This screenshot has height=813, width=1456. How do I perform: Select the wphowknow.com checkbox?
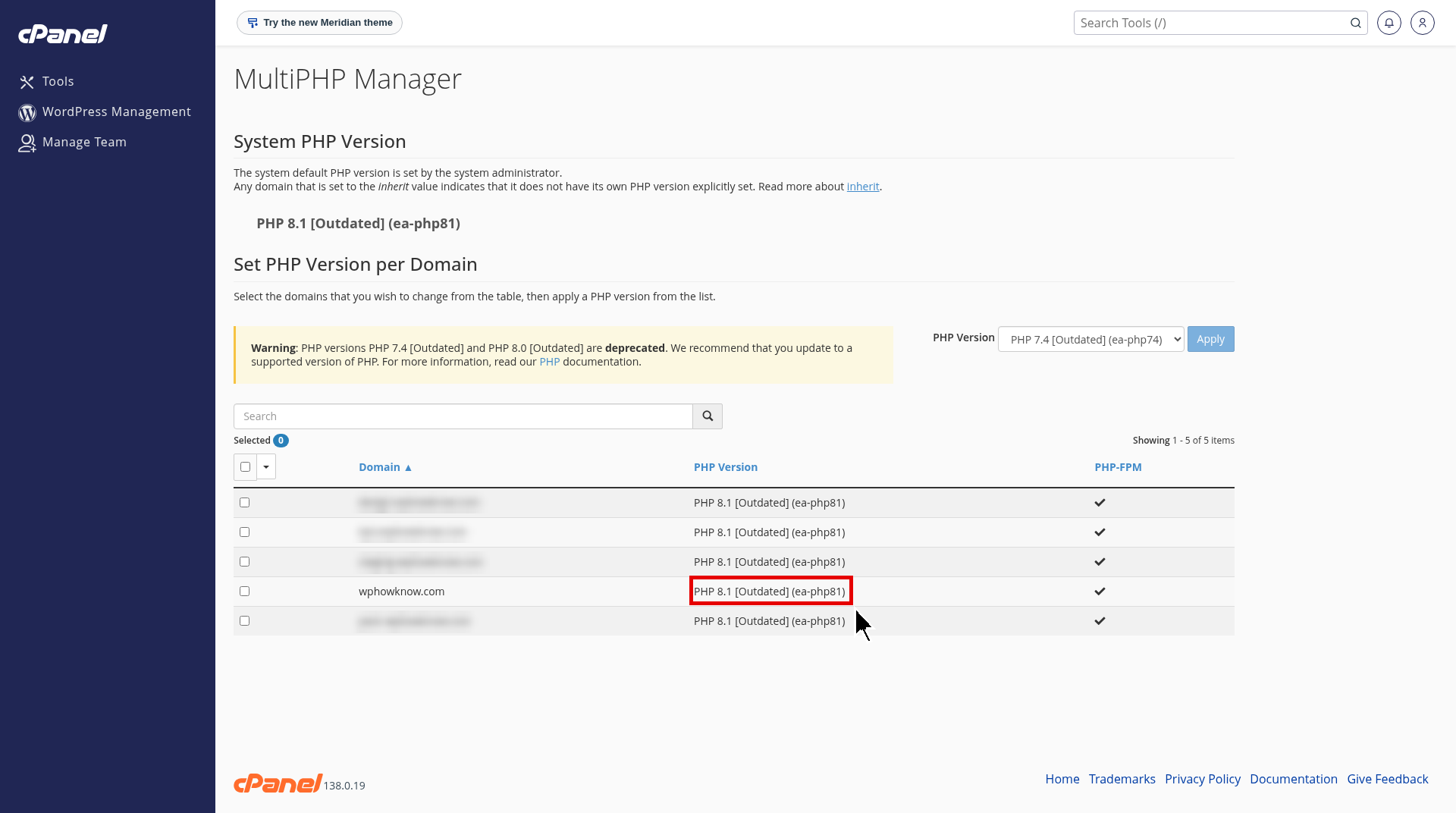(x=244, y=591)
